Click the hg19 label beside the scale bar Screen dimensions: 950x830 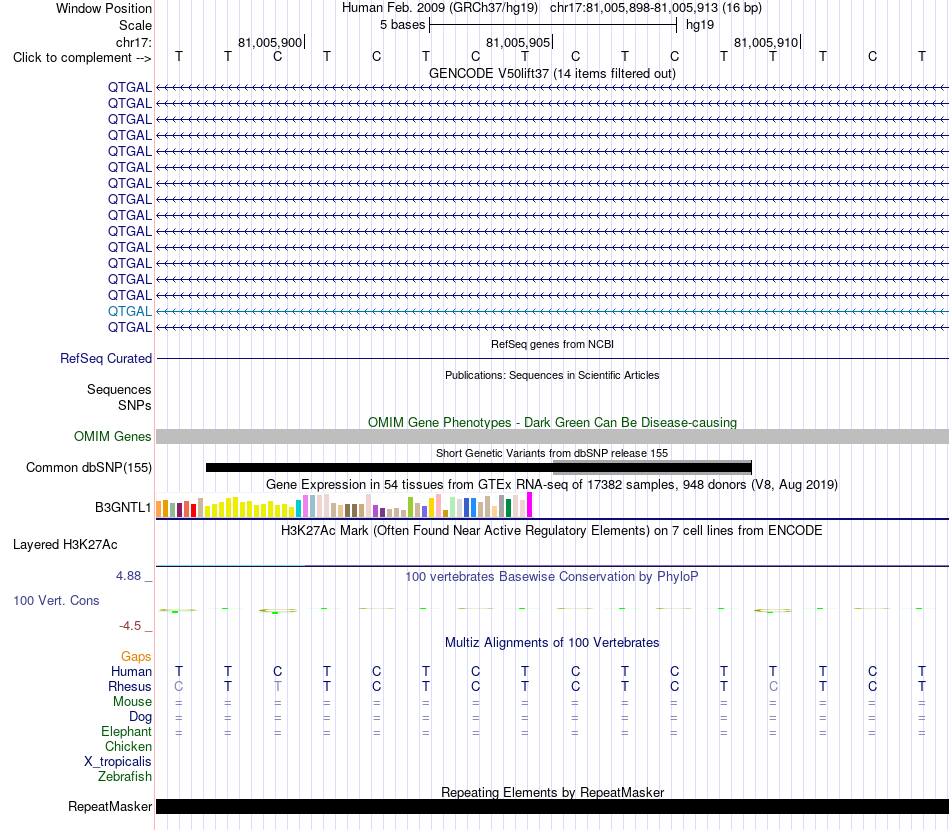pyautogui.click(x=700, y=25)
